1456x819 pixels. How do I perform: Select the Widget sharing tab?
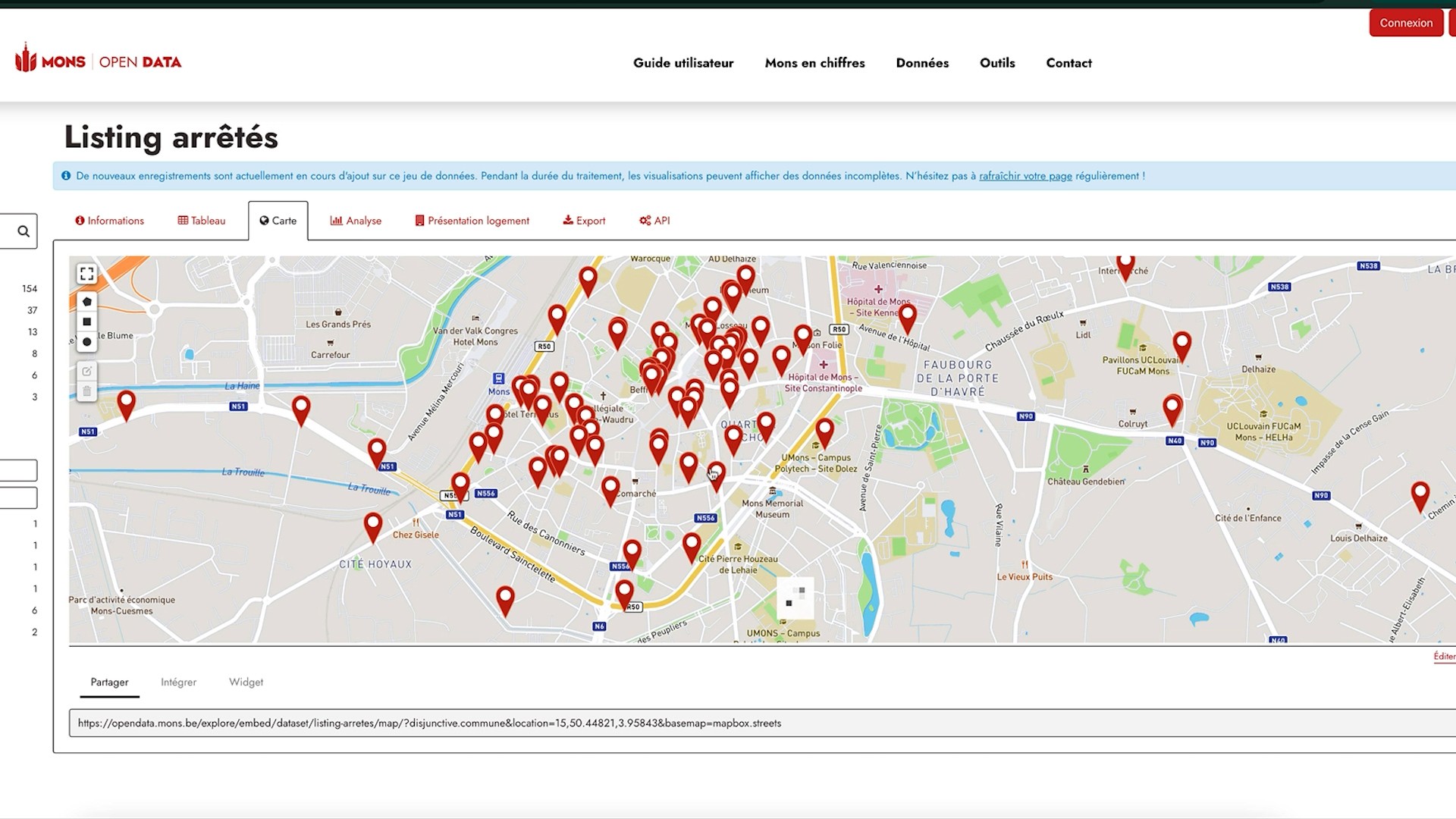246,682
